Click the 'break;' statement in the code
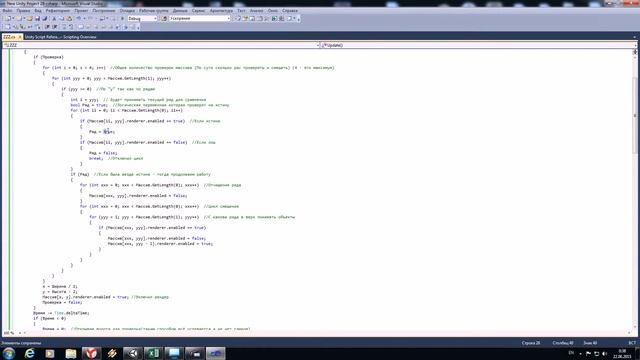Screen dimensions: 640x360 96,158
